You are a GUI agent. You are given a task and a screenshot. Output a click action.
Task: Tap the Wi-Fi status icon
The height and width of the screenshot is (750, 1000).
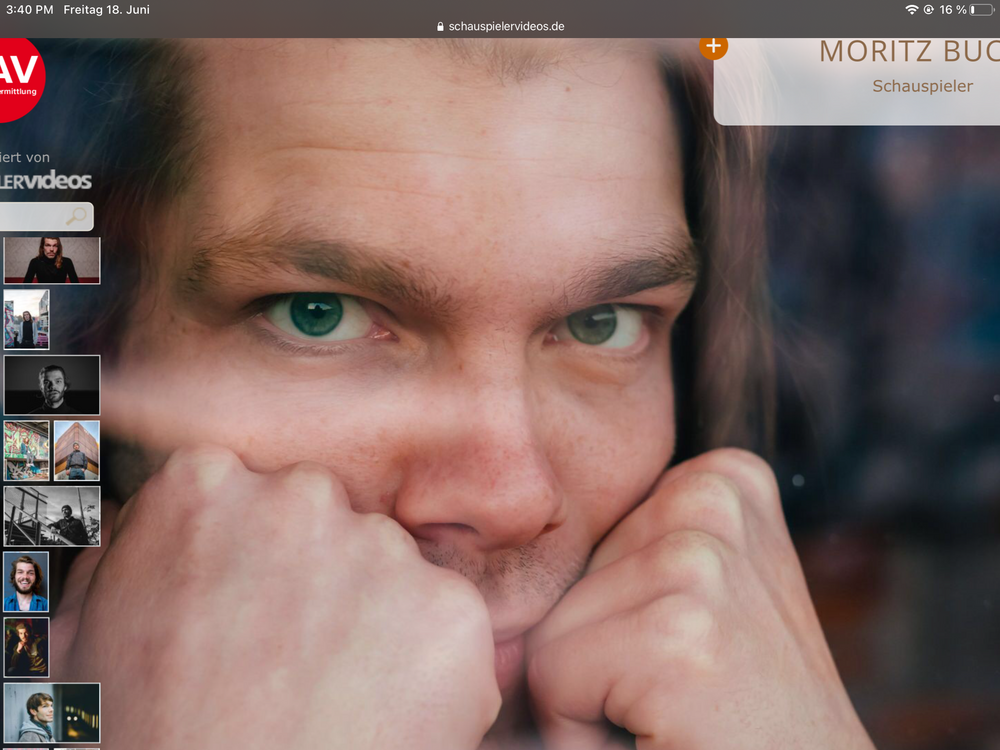coord(912,10)
